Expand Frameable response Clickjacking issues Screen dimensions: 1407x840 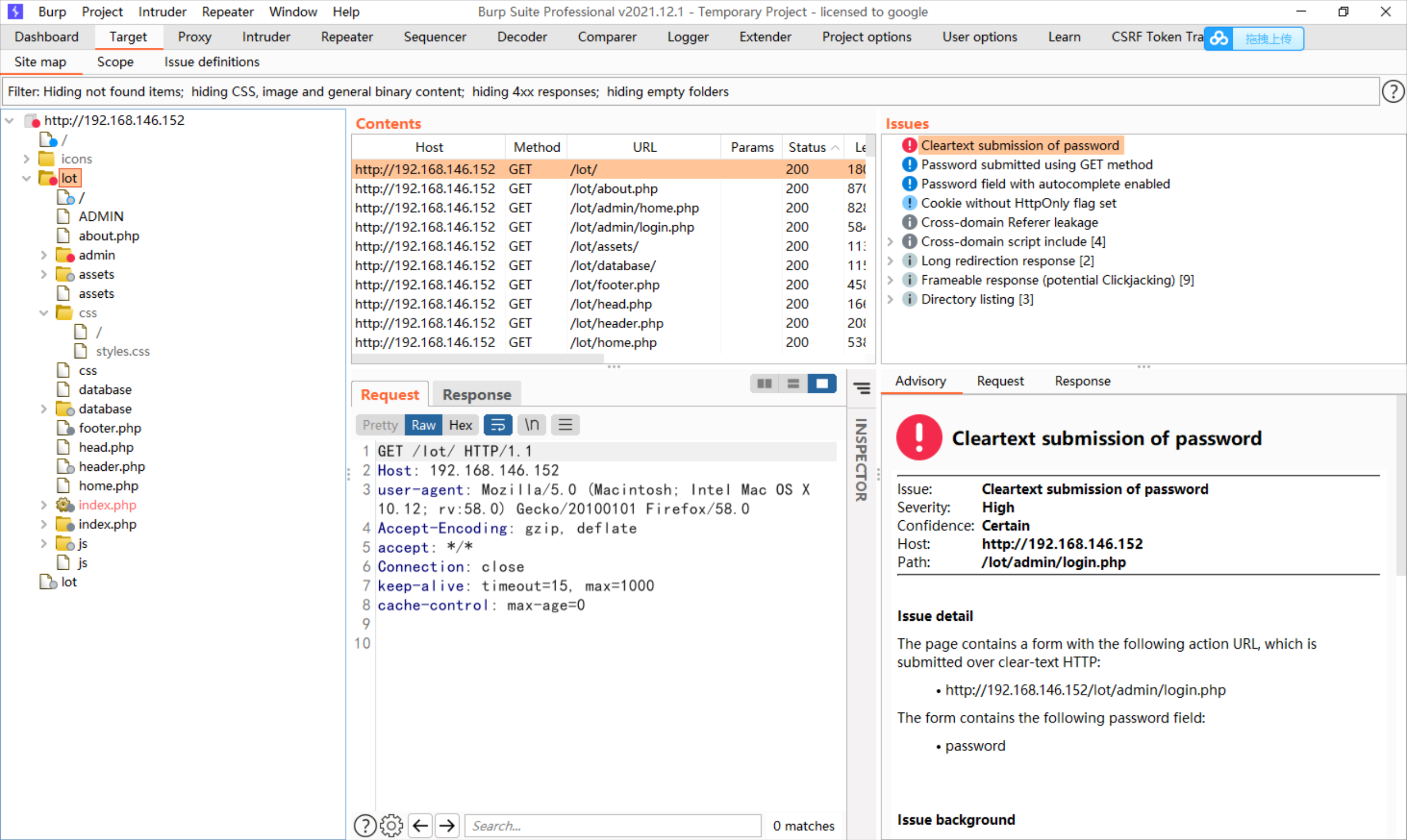pyautogui.click(x=890, y=280)
